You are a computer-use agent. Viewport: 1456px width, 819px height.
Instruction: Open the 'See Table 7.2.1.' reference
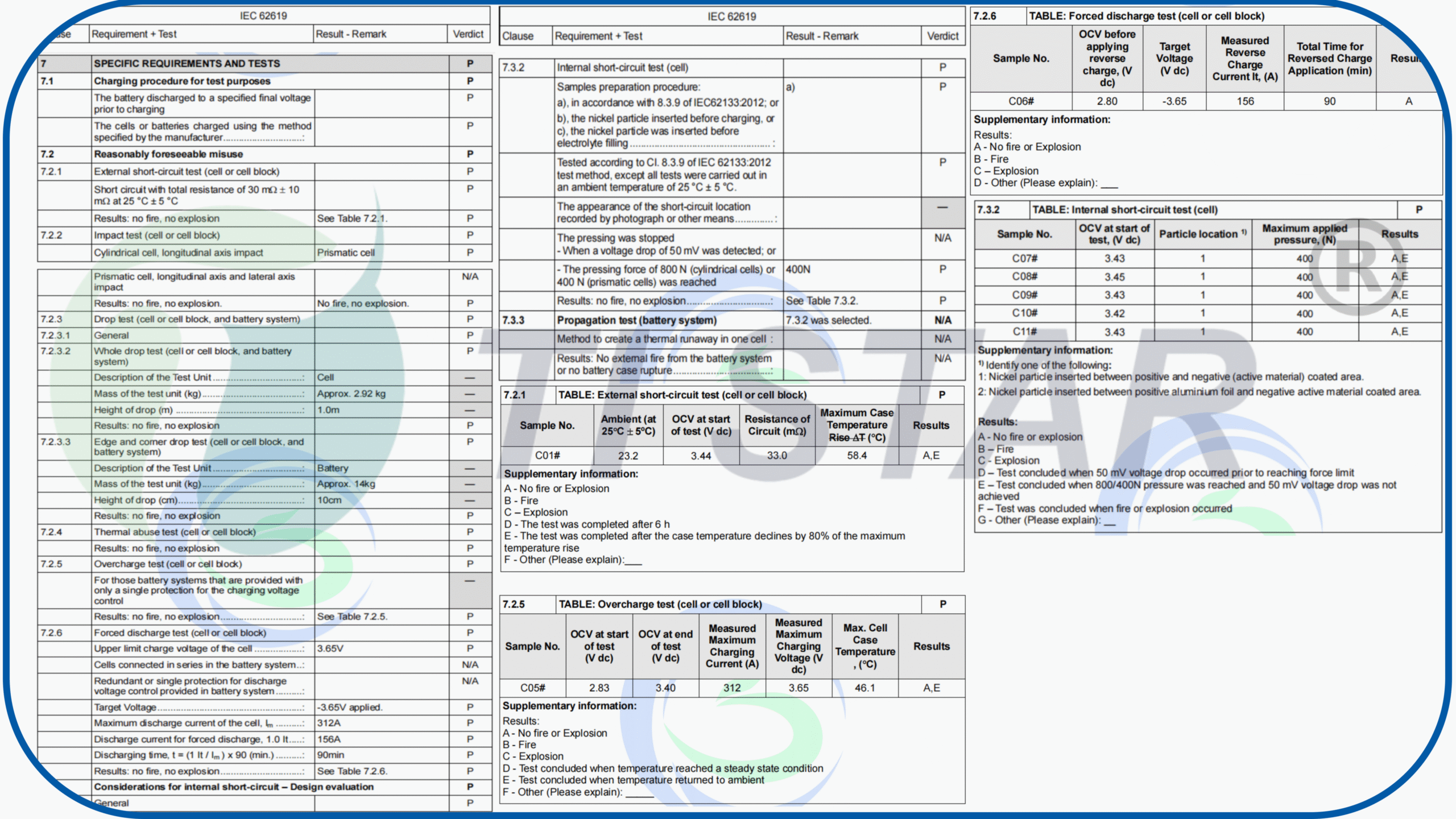click(x=352, y=218)
